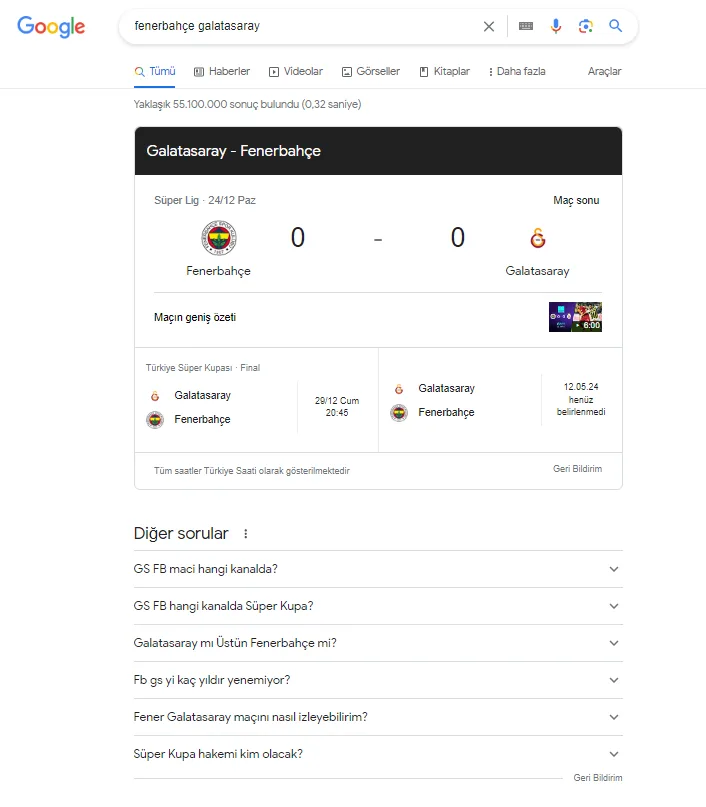This screenshot has width=706, height=807.
Task: Click Galatasaray team name under the crest
Action: [537, 271]
